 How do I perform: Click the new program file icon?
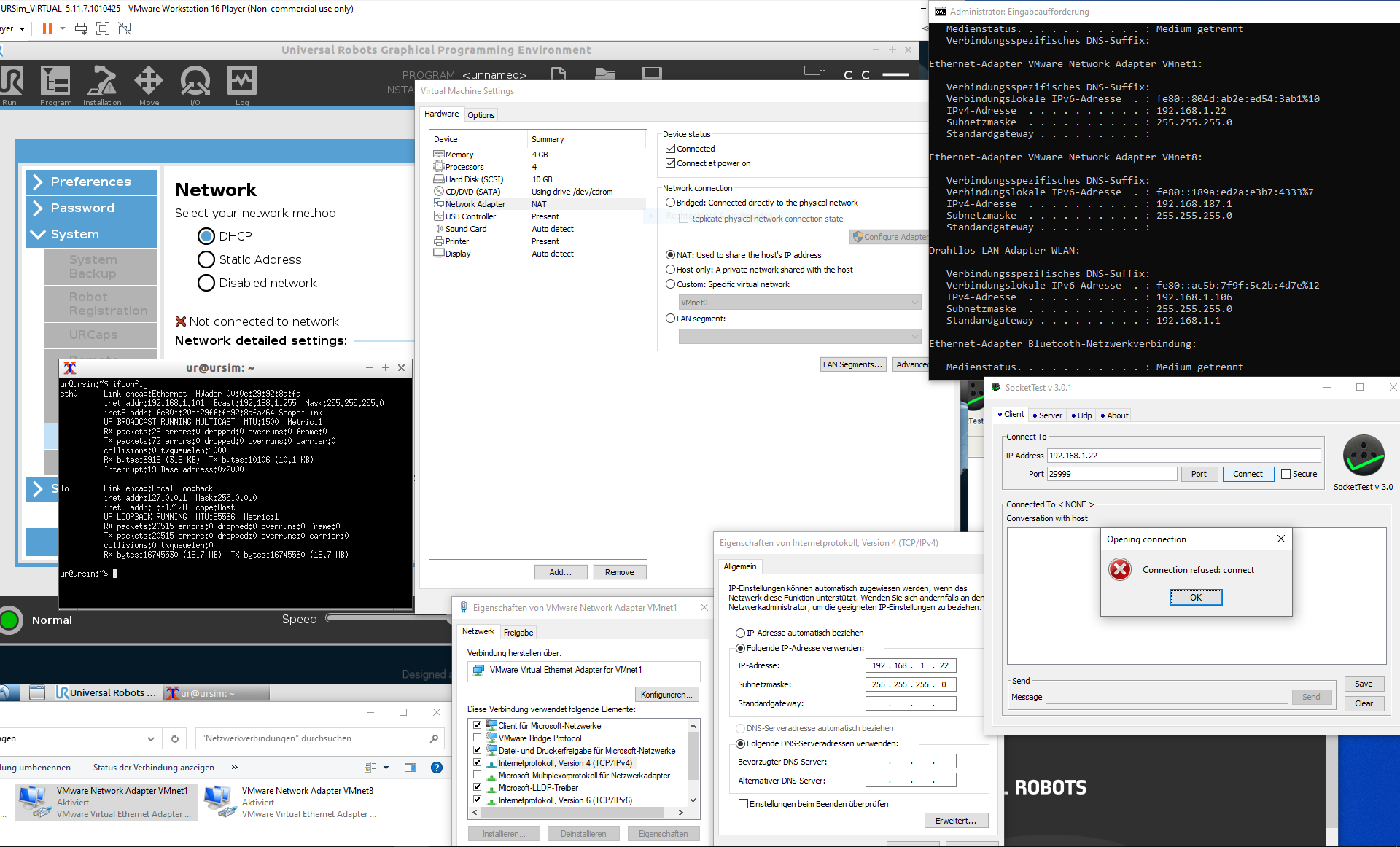click(559, 73)
